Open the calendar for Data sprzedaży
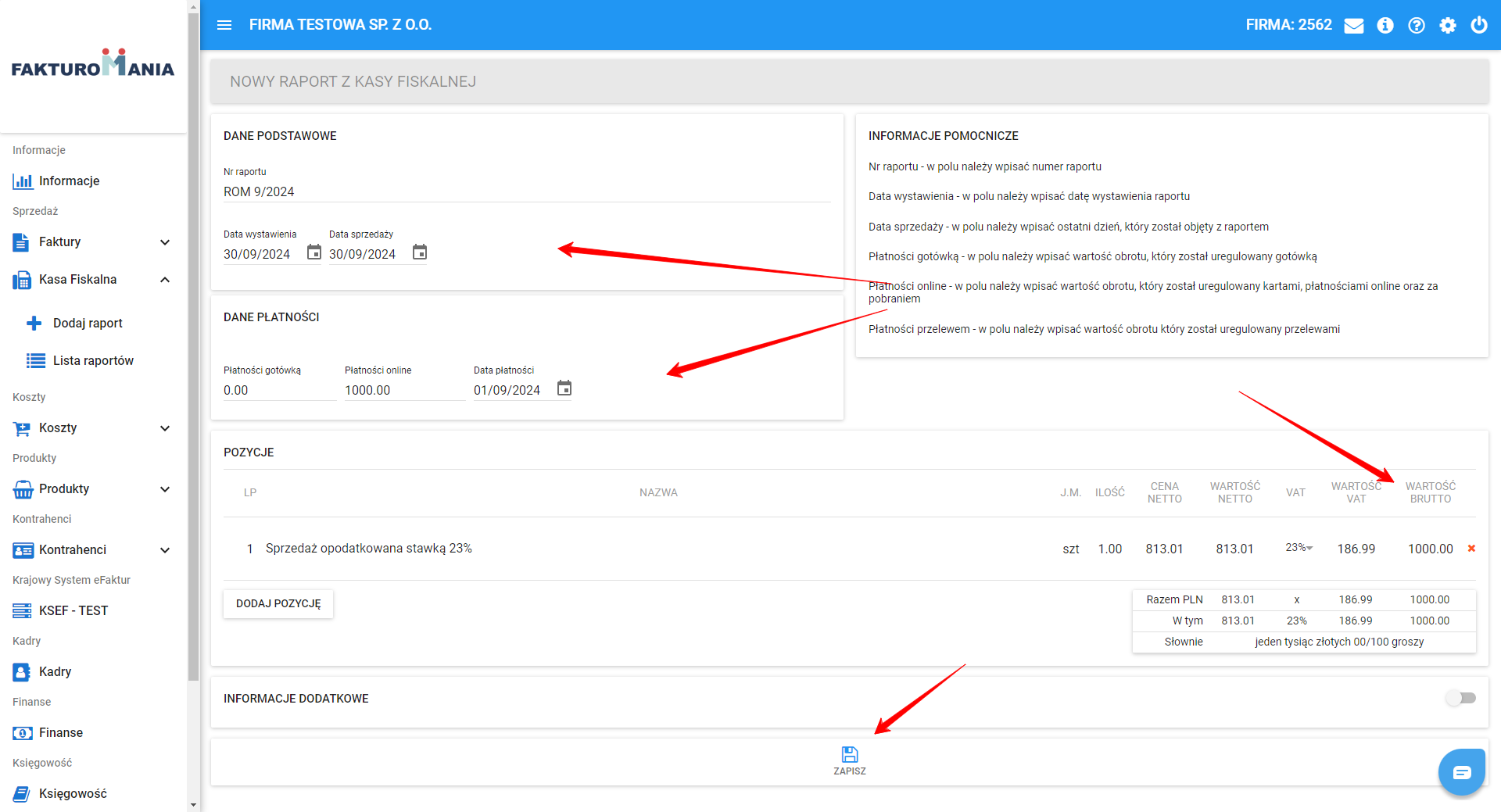Image resolution: width=1501 pixels, height=812 pixels. [420, 252]
